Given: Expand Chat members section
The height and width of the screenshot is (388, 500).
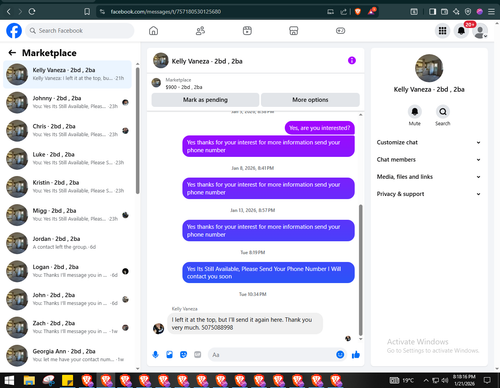Looking at the screenshot, I should pos(429,160).
